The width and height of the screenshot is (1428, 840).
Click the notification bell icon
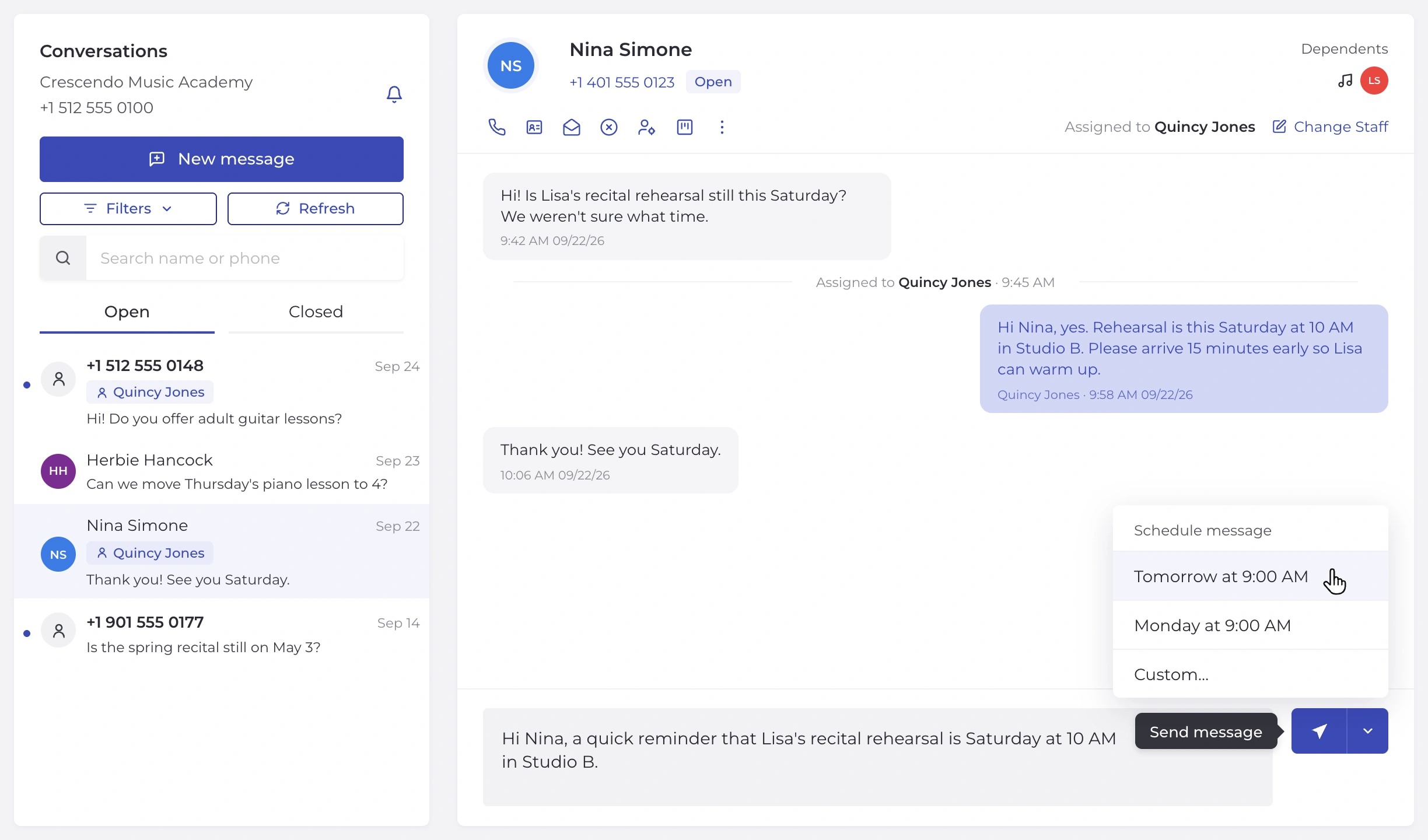coord(394,94)
